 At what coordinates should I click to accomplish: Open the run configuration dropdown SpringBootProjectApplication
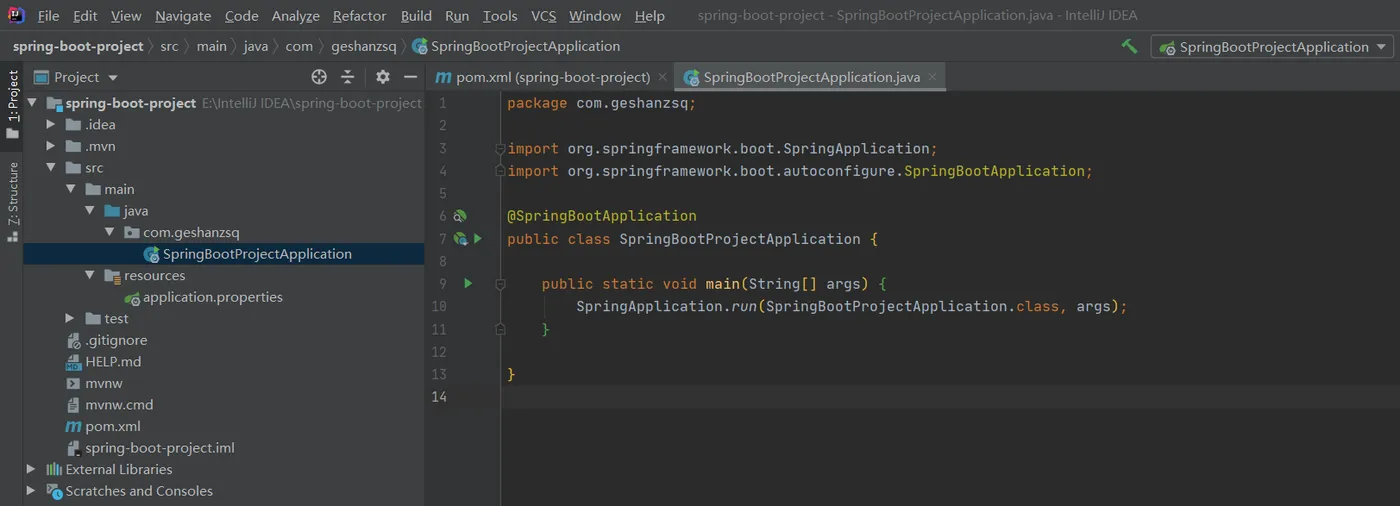(x=1272, y=46)
